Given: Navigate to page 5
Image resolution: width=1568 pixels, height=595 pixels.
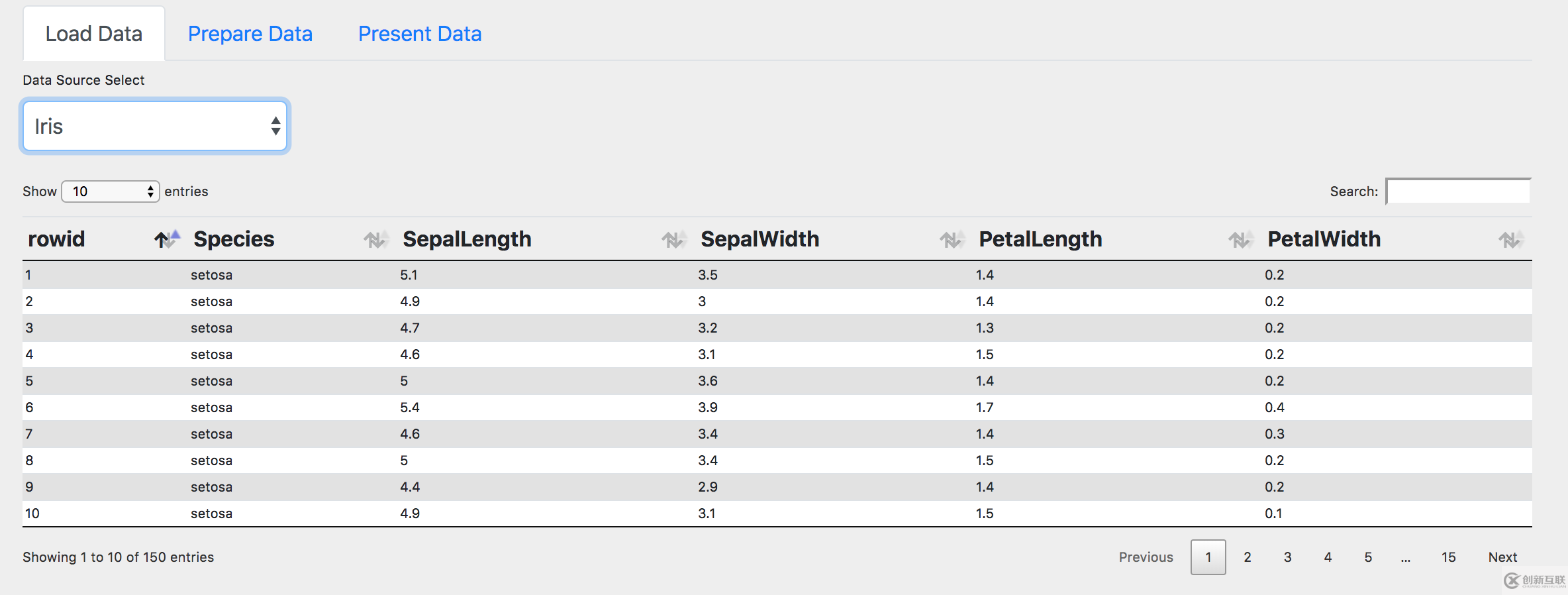Looking at the screenshot, I should point(1368,557).
